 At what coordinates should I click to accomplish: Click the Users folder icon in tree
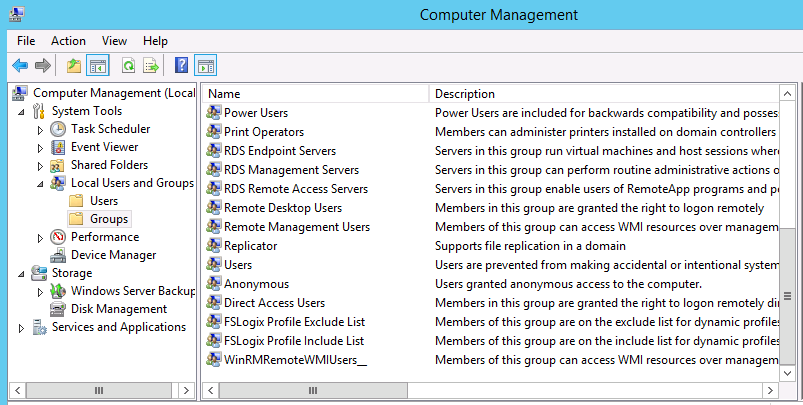click(x=76, y=201)
